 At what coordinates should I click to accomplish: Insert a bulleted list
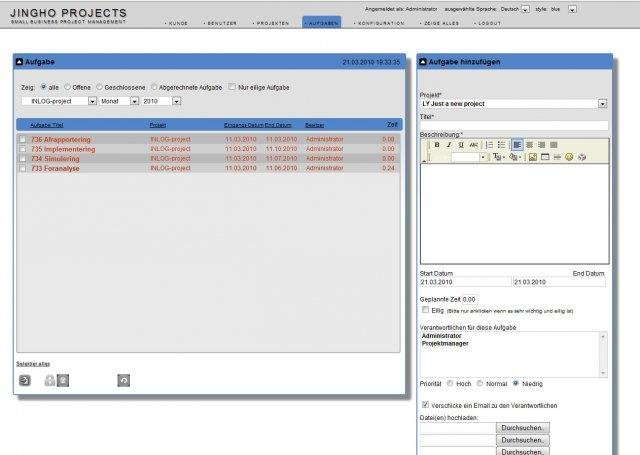[501, 145]
